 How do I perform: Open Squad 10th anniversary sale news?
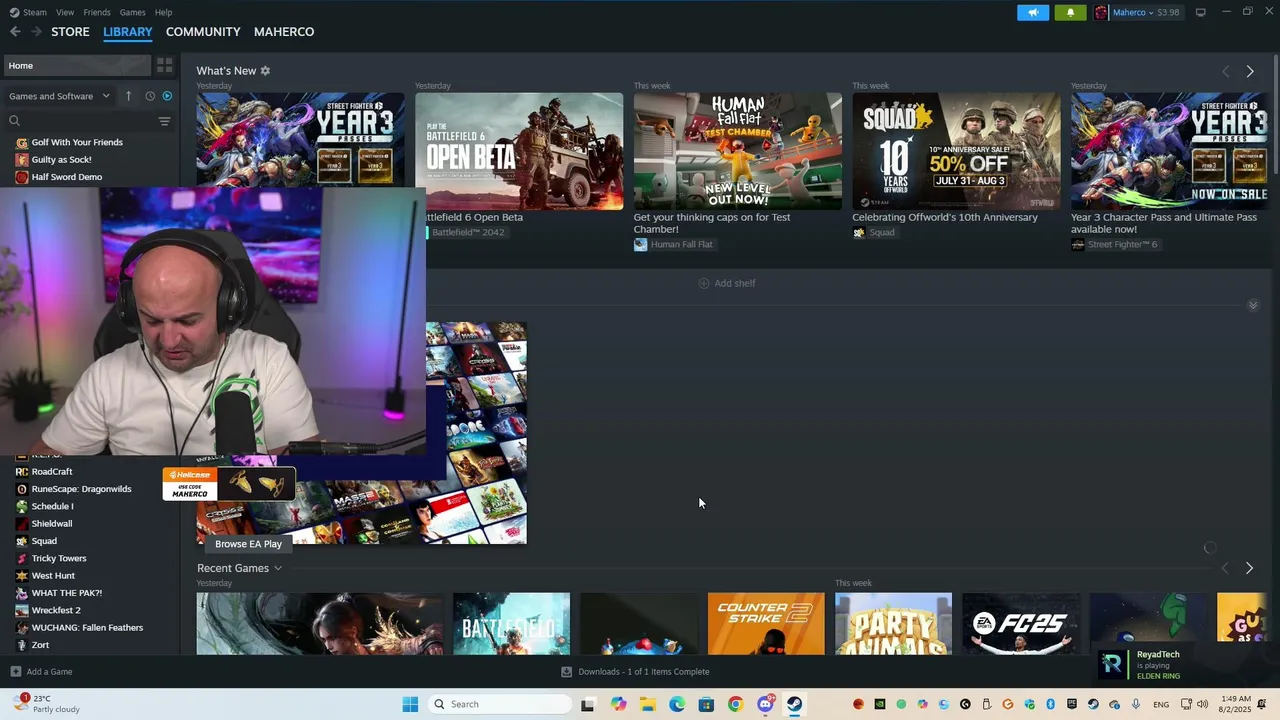[x=956, y=151]
